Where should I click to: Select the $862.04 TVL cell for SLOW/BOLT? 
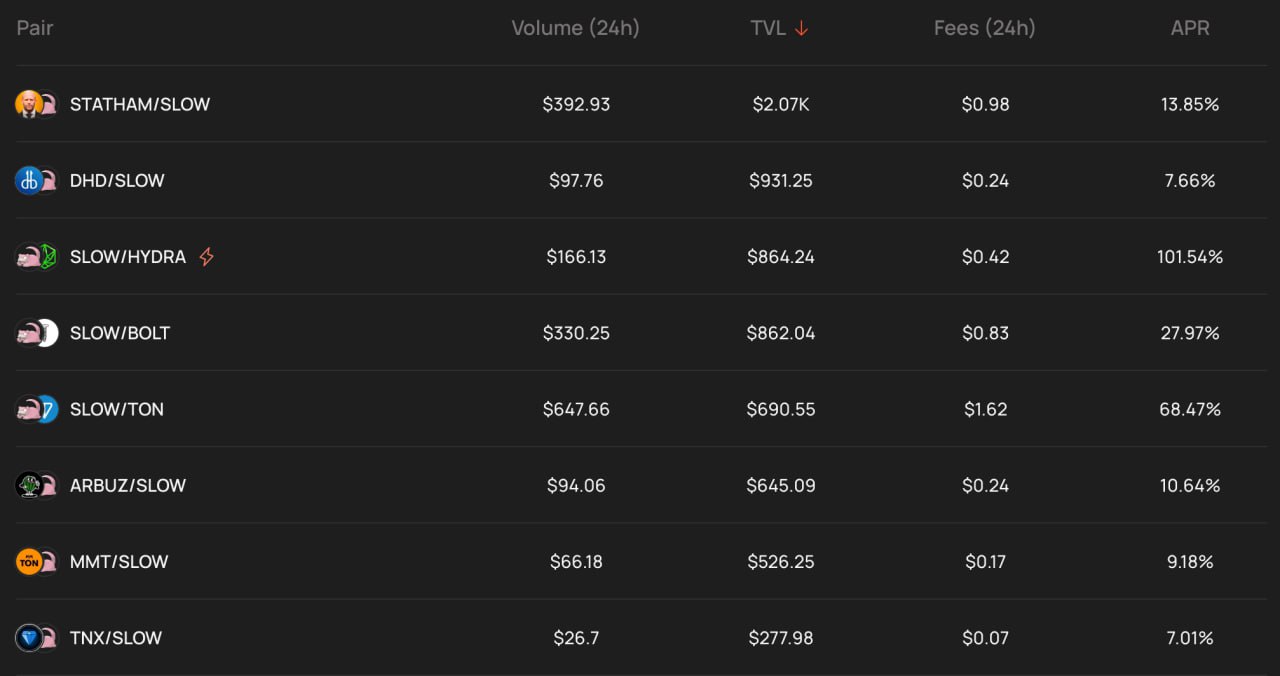pyautogui.click(x=781, y=333)
